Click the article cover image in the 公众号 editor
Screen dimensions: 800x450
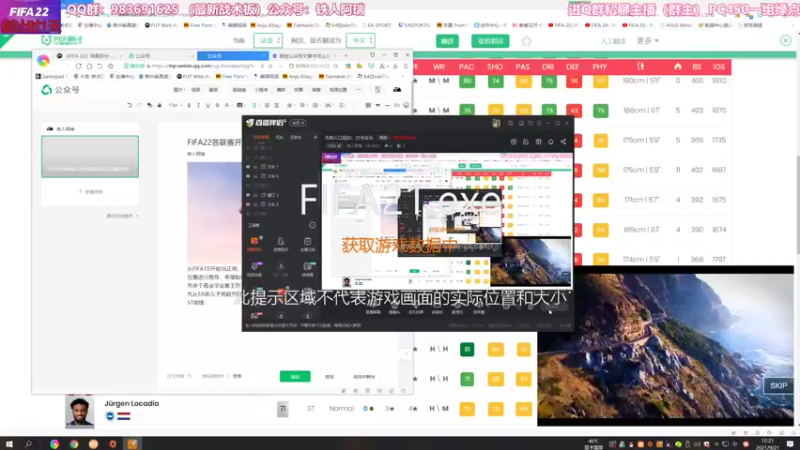point(214,212)
